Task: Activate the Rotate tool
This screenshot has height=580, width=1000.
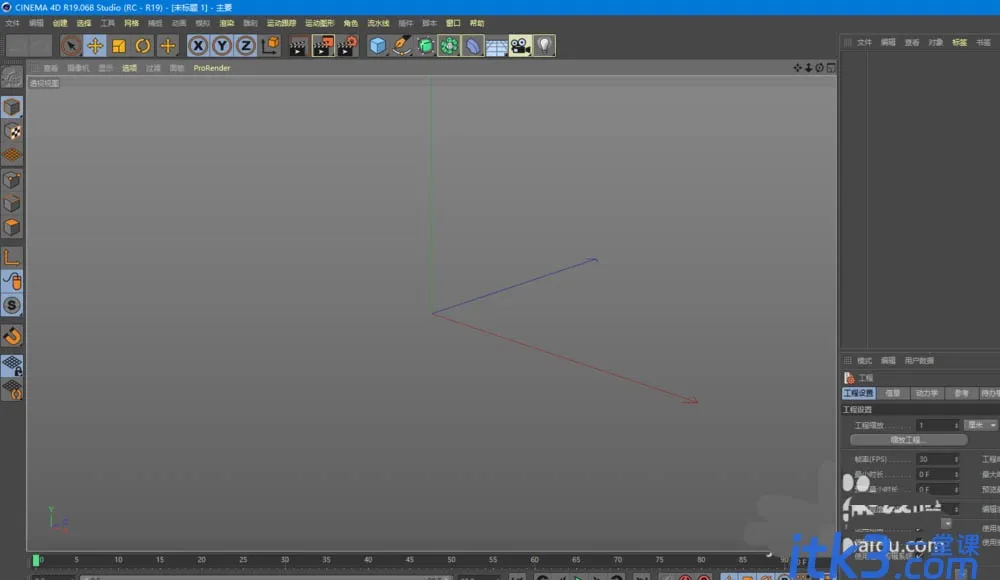Action: click(143, 46)
